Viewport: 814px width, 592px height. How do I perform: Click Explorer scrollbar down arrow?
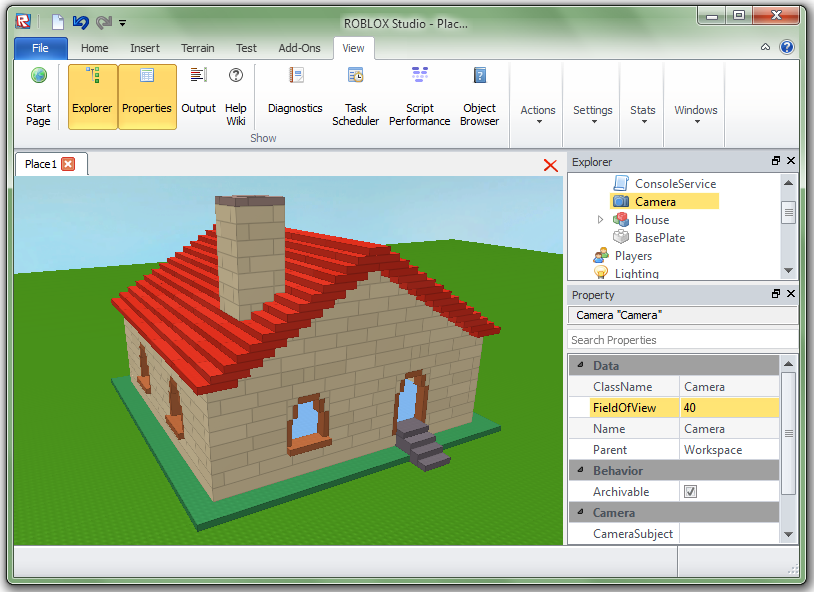click(789, 271)
